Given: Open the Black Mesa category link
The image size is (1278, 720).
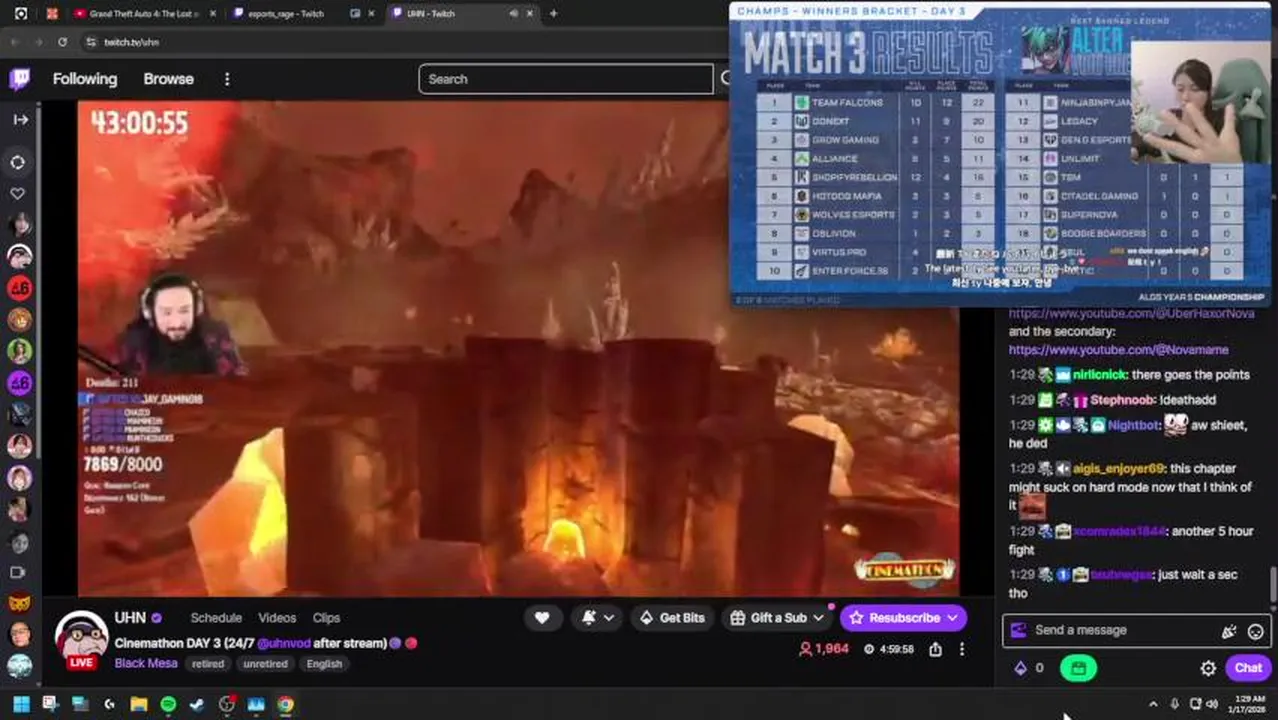Looking at the screenshot, I should coord(146,663).
